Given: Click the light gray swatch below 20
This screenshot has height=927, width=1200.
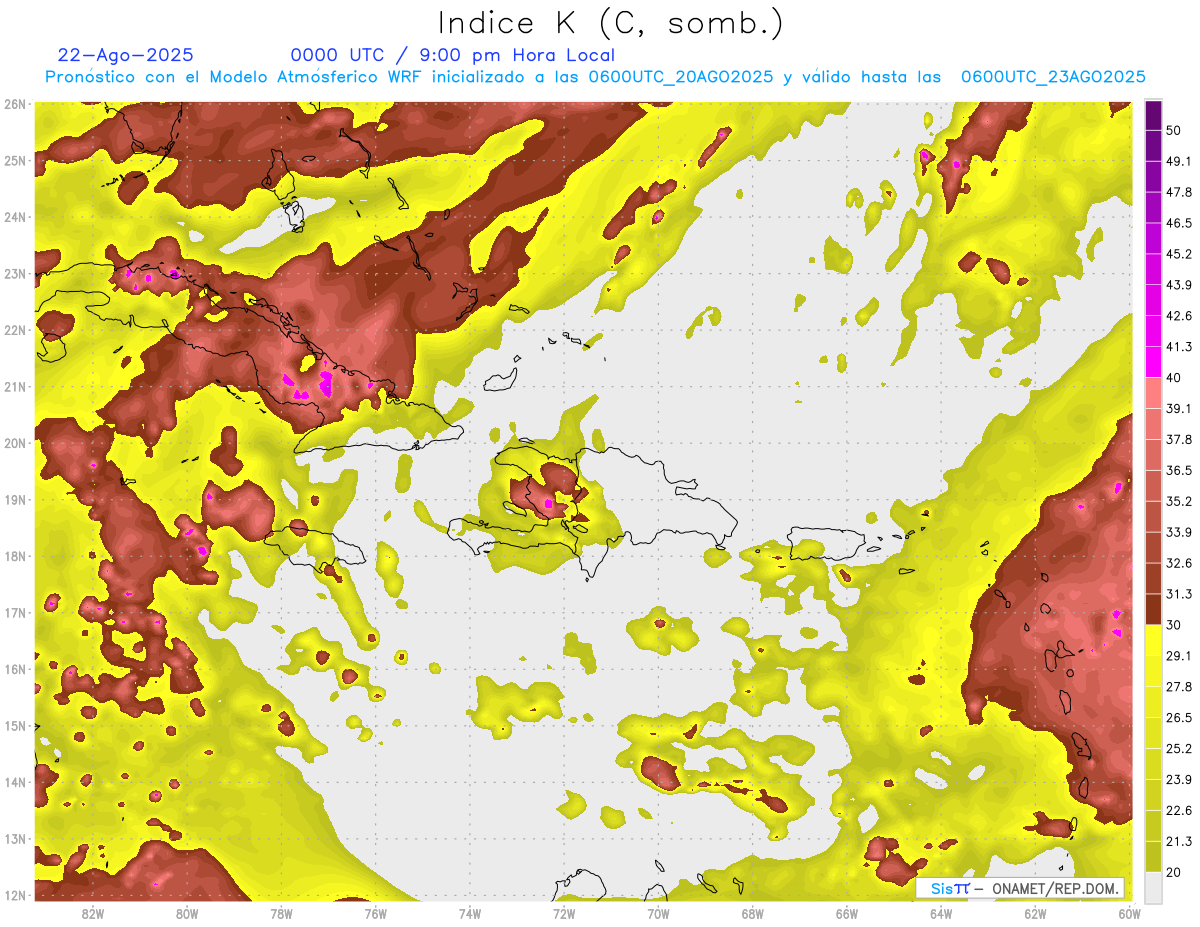Looking at the screenshot, I should [1153, 887].
